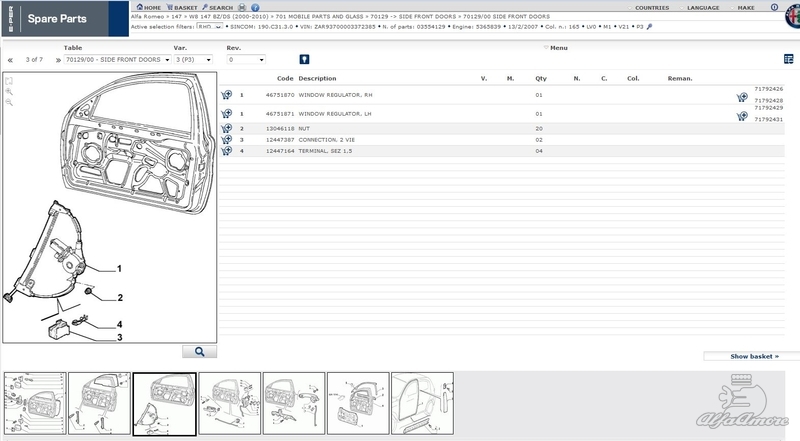Open the BASKET menu item
800x441 pixels.
[x=182, y=7]
